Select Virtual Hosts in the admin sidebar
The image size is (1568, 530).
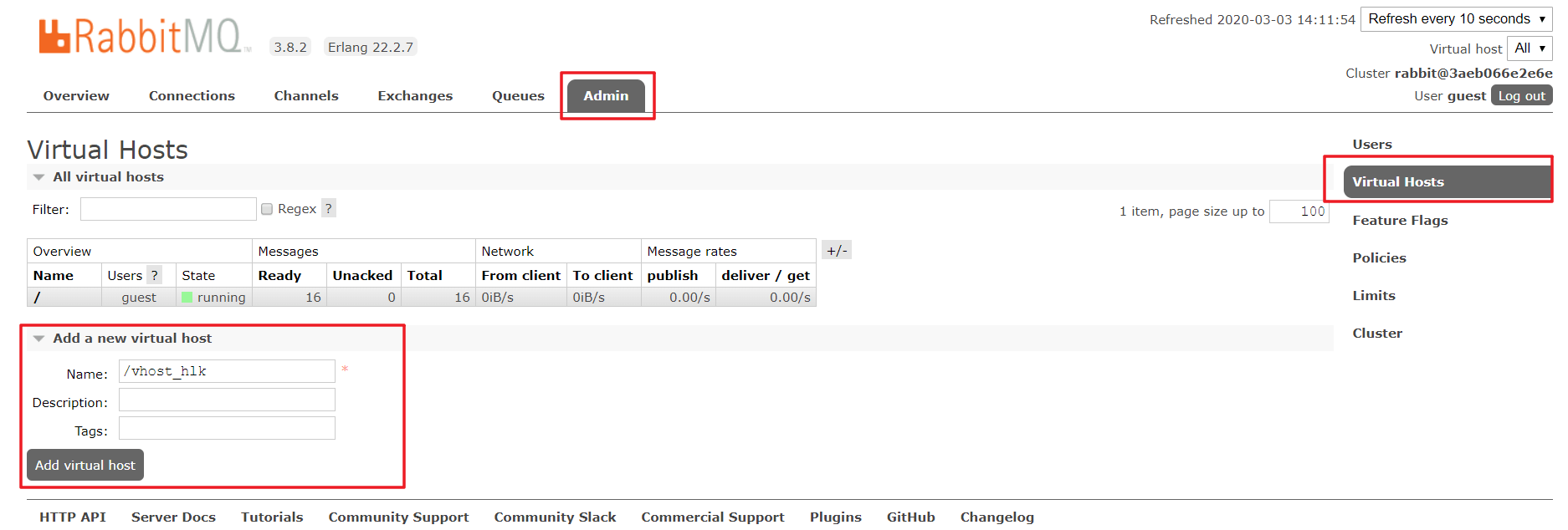1448,181
